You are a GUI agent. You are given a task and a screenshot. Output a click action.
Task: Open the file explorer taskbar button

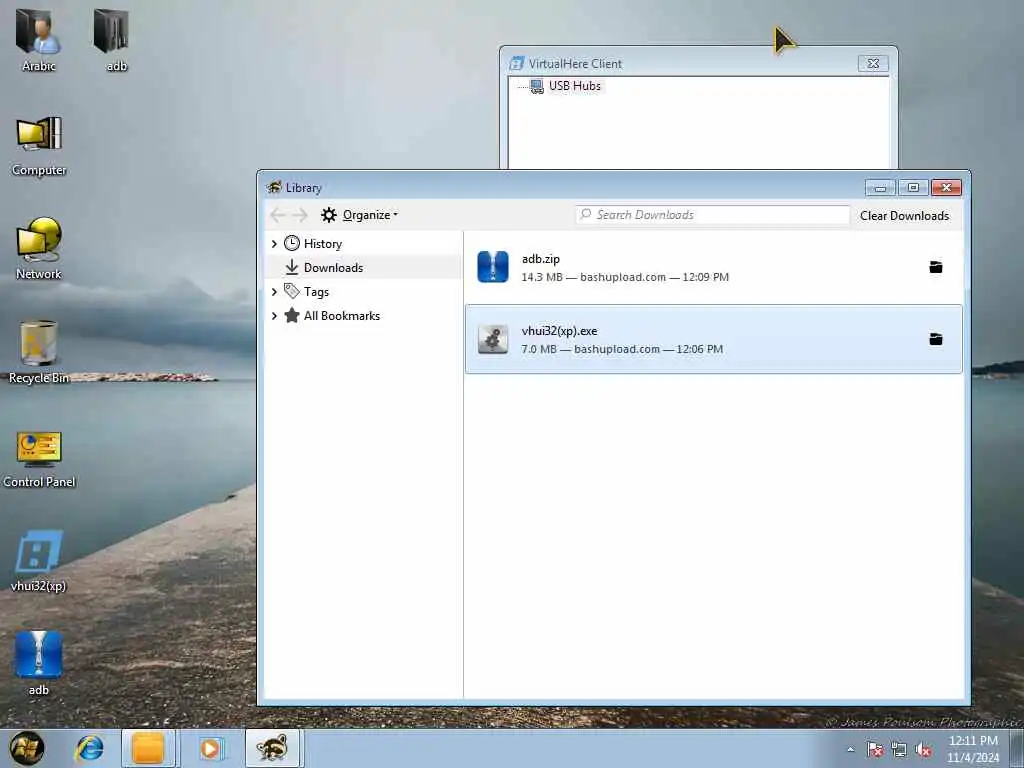click(148, 748)
